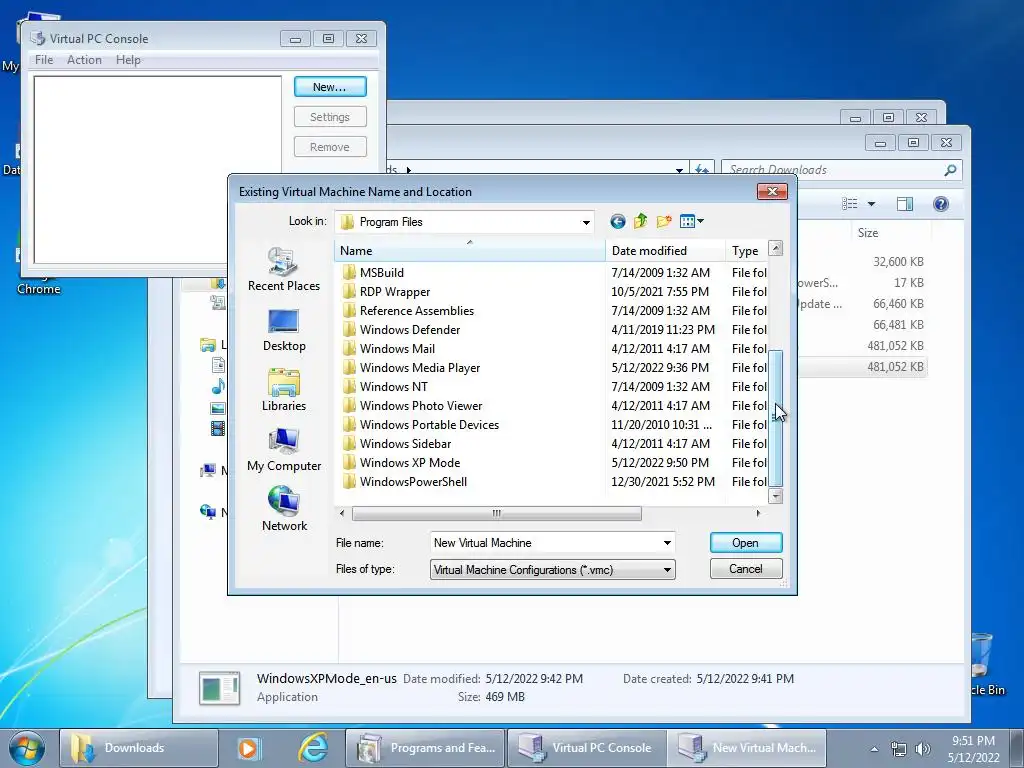Toggle the Explorer preview pane icon
This screenshot has width=1024, height=768.
tap(904, 204)
